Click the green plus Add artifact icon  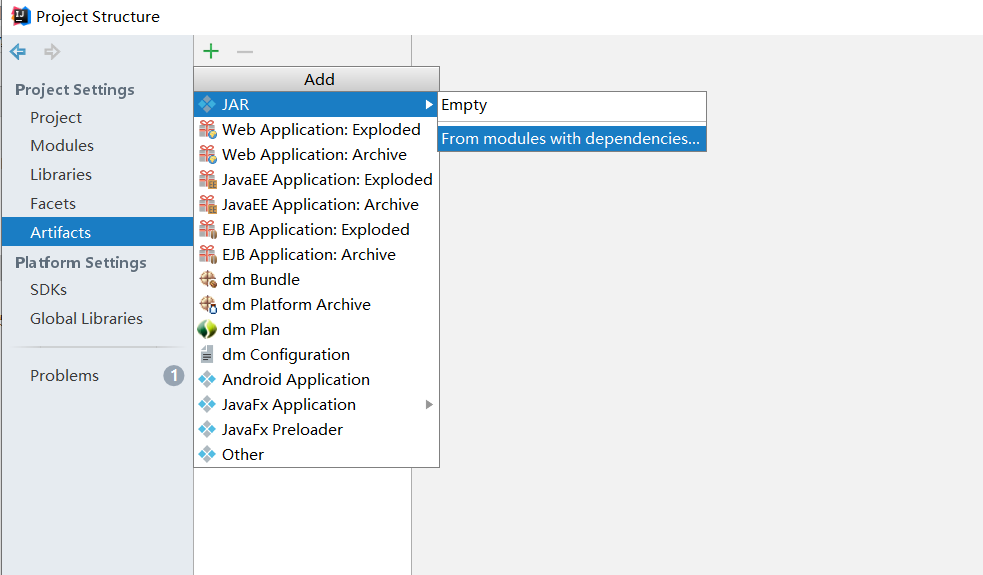[x=211, y=51]
